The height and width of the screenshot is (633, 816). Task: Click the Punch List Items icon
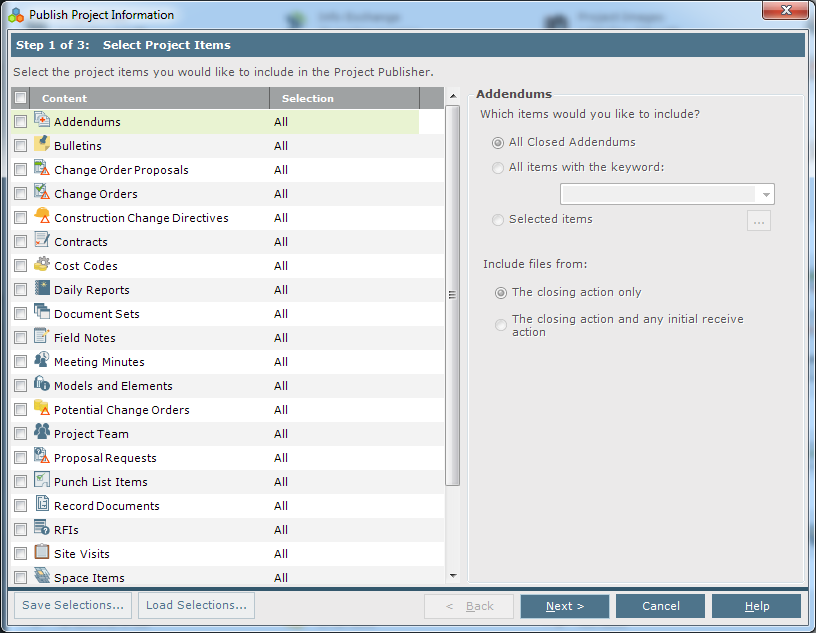coord(42,479)
